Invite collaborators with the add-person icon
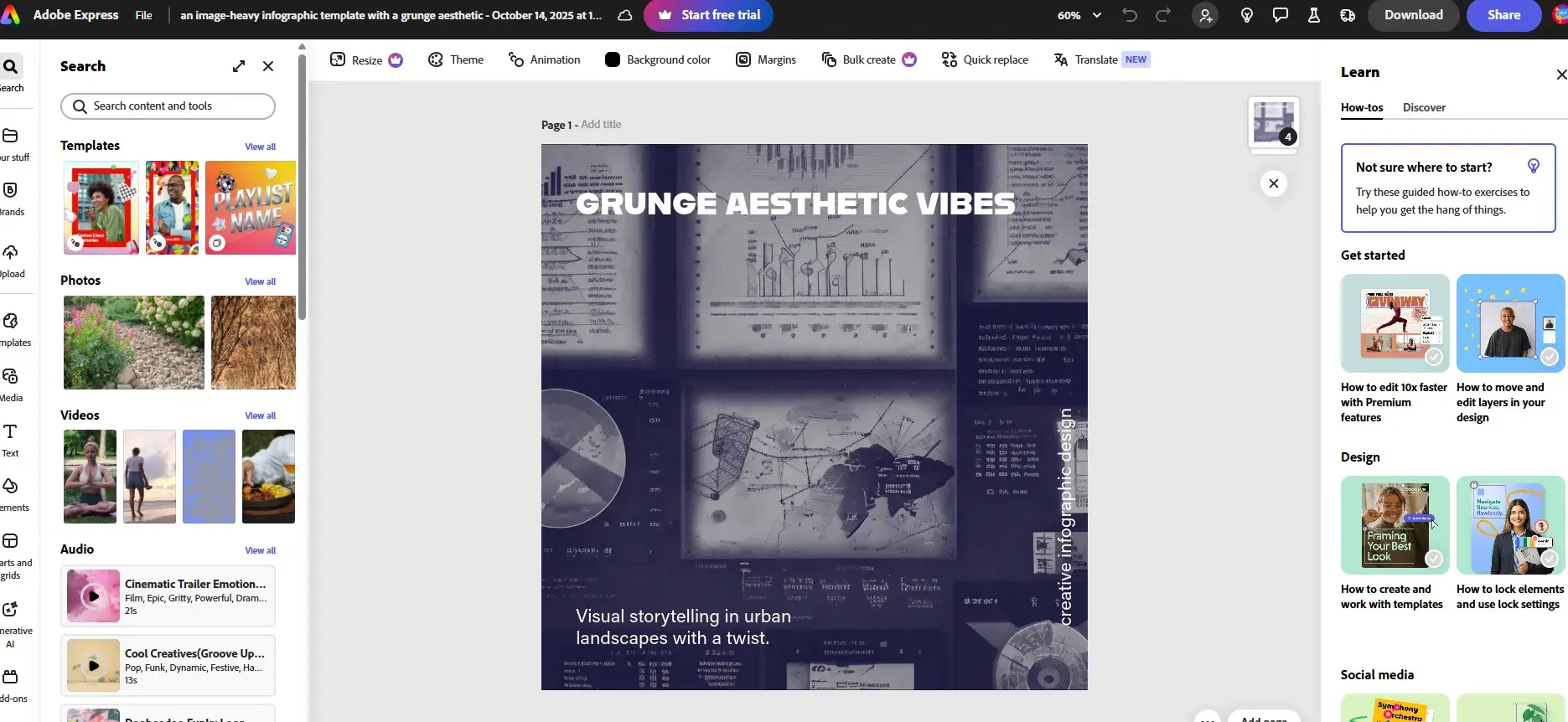Screen dimensions: 1568x722 click(x=1205, y=15)
